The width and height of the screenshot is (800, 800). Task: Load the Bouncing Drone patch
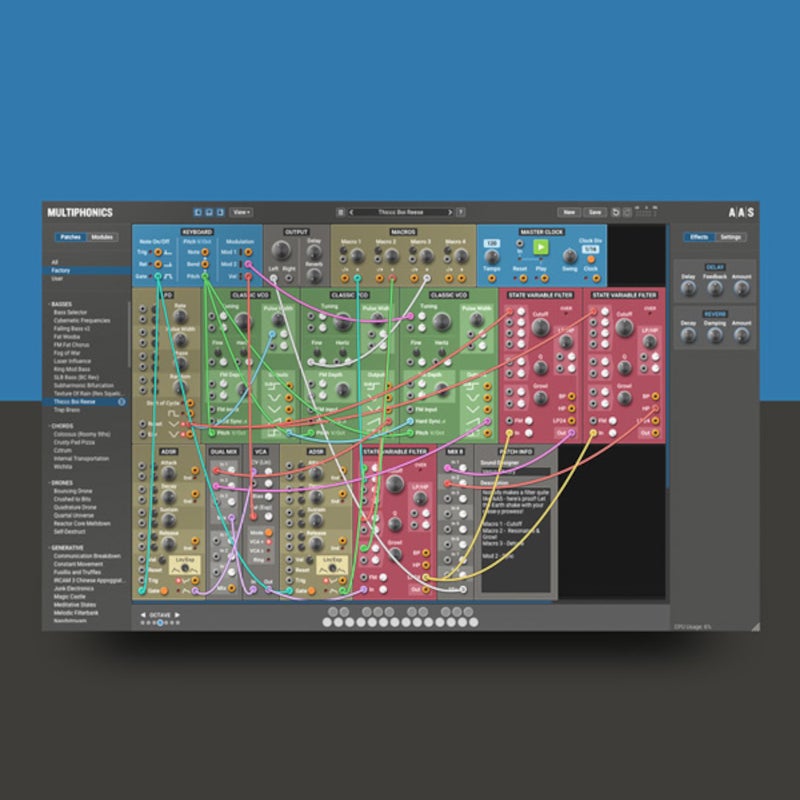[73, 491]
